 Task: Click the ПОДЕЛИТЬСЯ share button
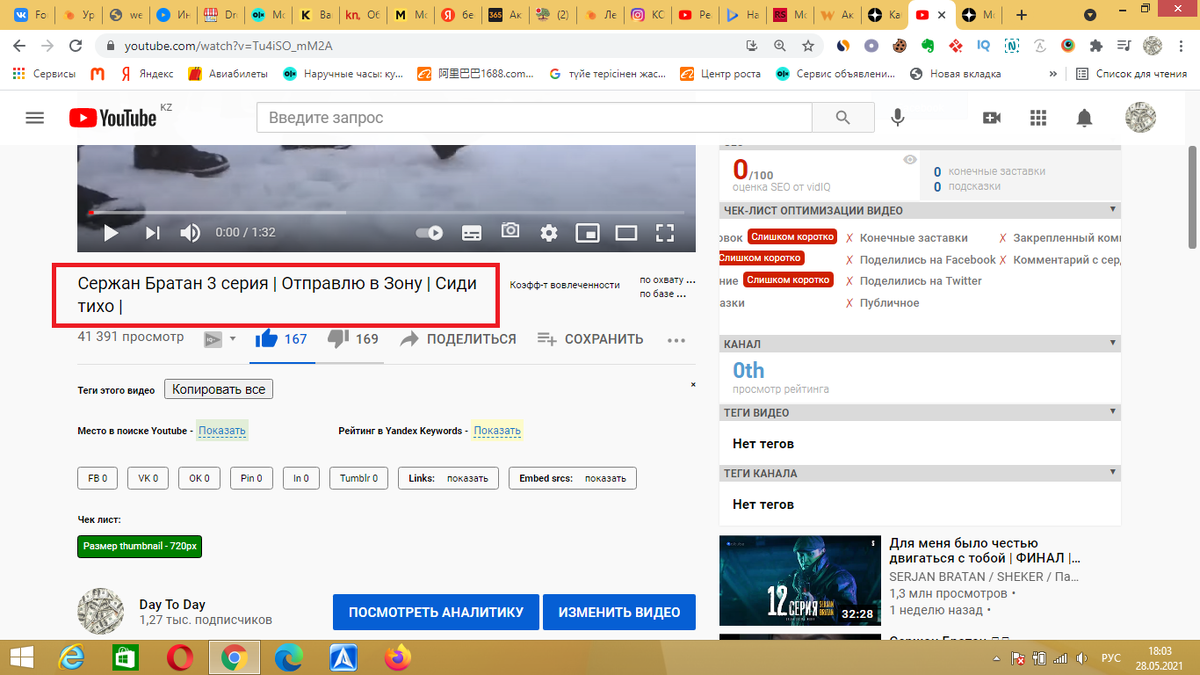coord(458,339)
